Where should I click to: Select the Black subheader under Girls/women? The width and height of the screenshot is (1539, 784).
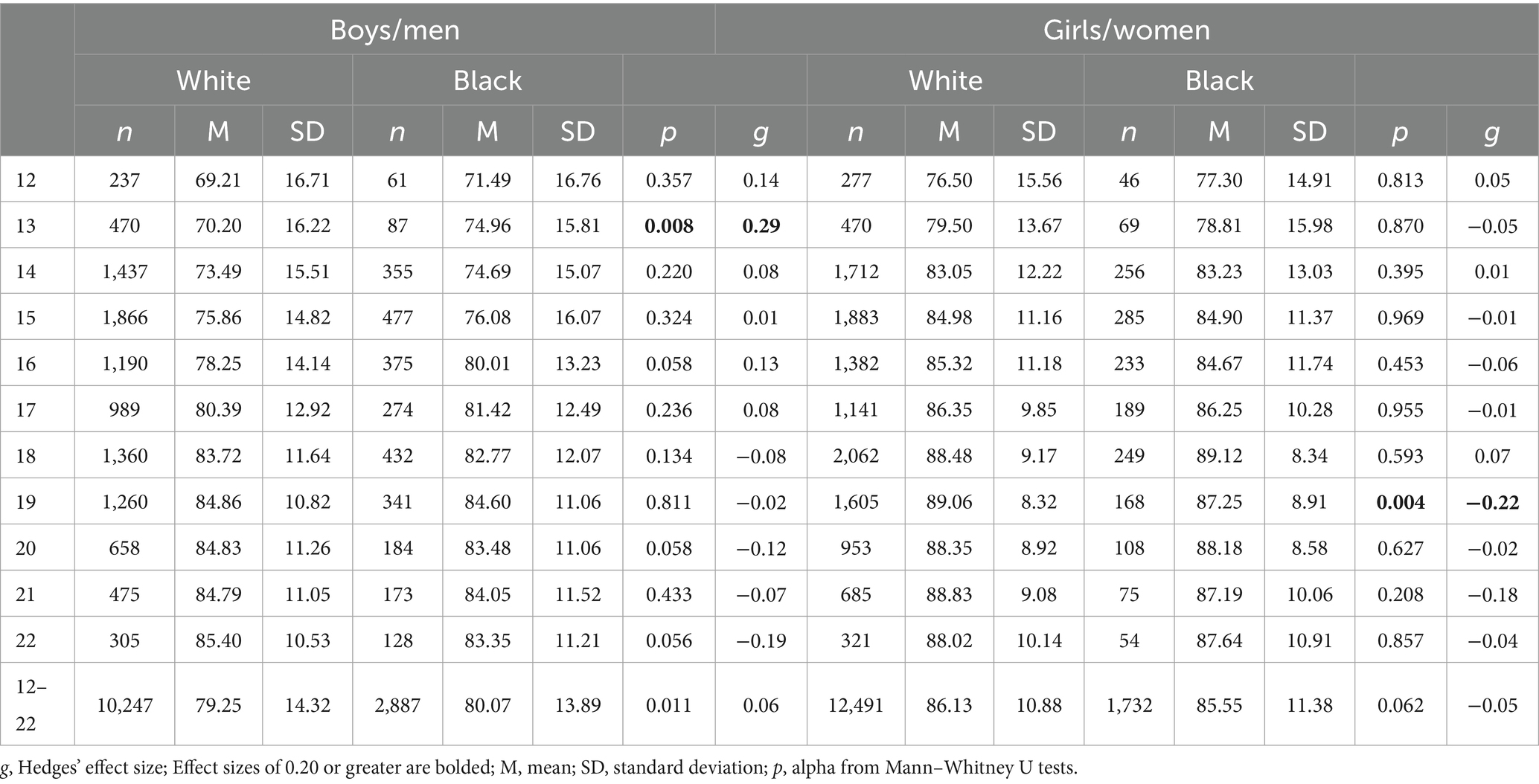coord(1219,80)
